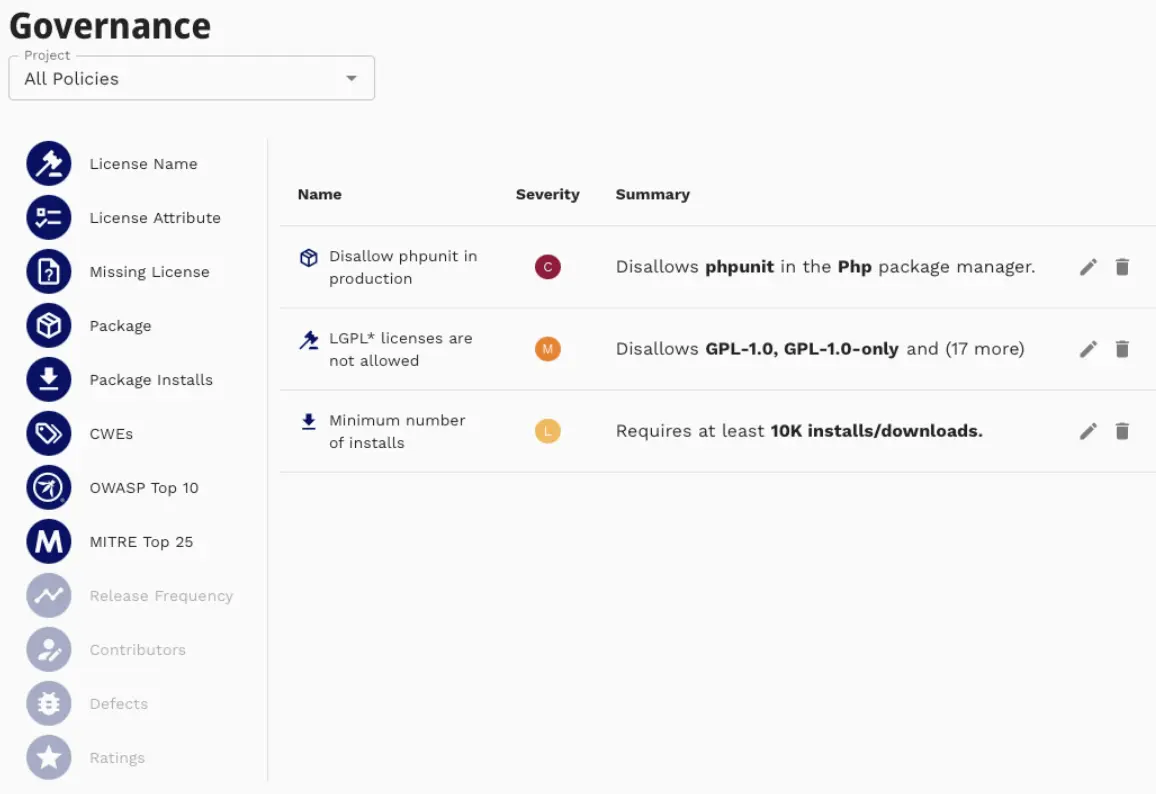The image size is (1156, 794).
Task: Open the disabled Defects policy category
Action: (x=48, y=703)
